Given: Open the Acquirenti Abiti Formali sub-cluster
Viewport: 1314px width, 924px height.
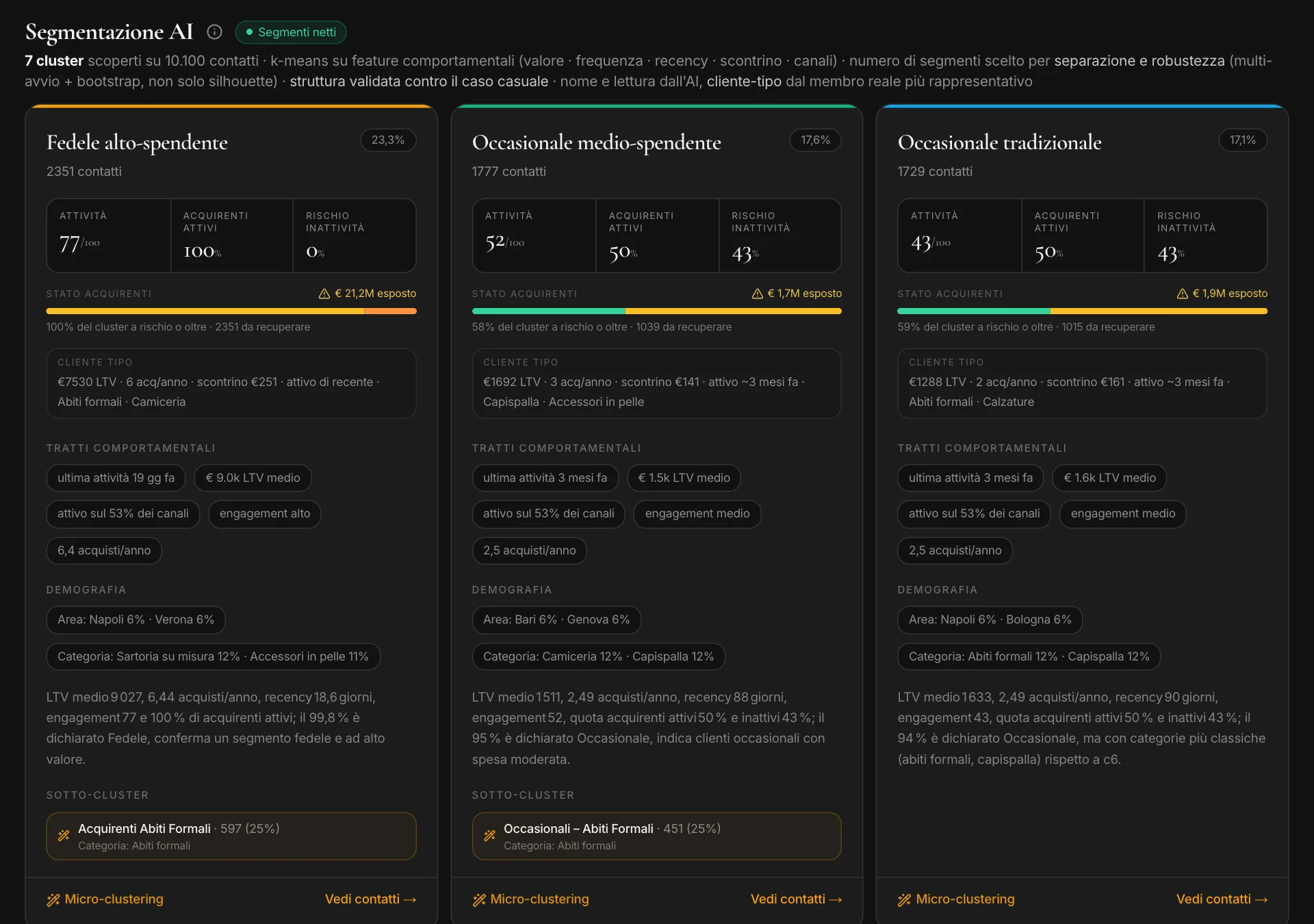Looking at the screenshot, I should pyautogui.click(x=231, y=836).
